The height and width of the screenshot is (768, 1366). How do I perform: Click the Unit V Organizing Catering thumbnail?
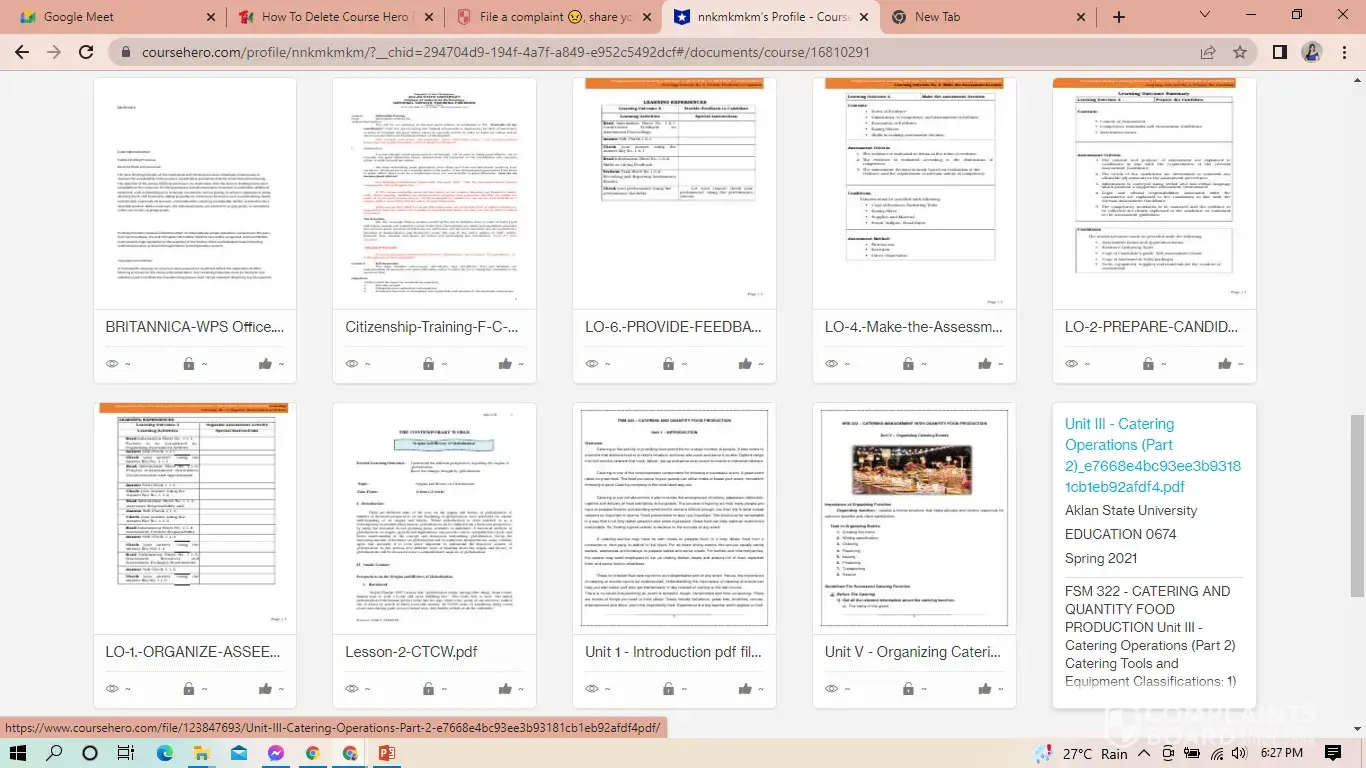(x=914, y=518)
